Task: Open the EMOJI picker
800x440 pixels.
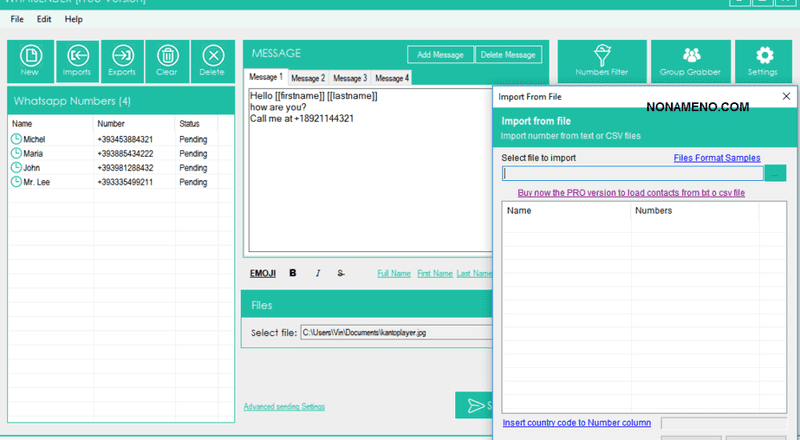Action: pos(262,273)
